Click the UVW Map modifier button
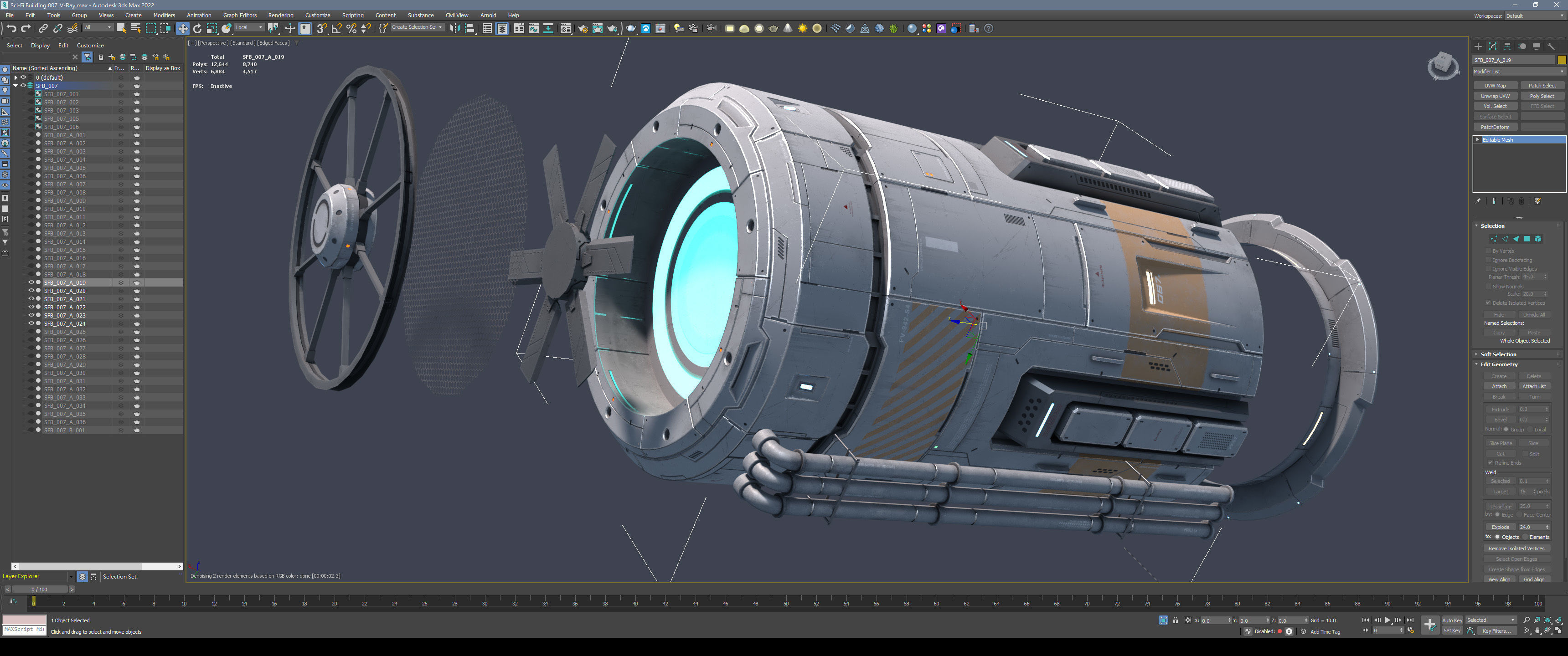1568x656 pixels. point(1495,86)
